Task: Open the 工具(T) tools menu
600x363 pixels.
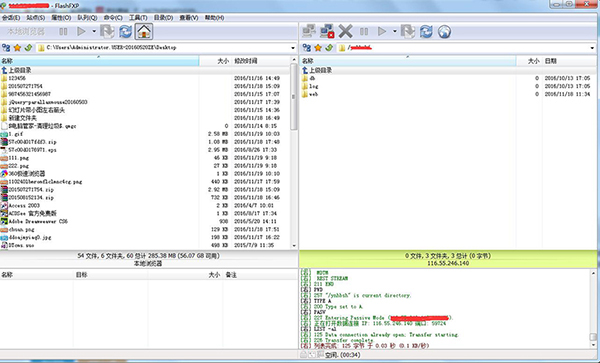Action: [x=138, y=18]
